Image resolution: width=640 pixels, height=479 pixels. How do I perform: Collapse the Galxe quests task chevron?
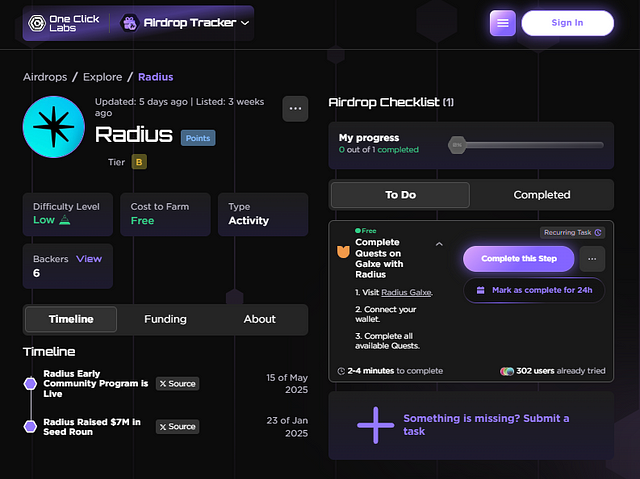pos(439,244)
